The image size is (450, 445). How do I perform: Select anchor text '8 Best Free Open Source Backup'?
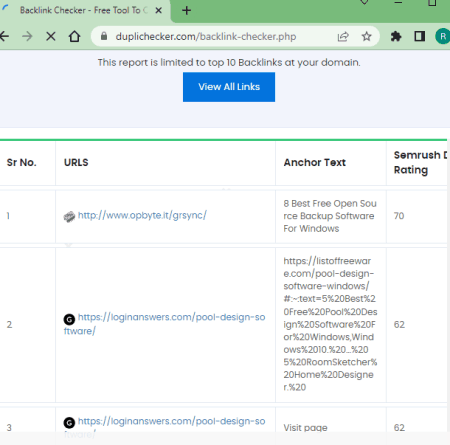[330, 216]
